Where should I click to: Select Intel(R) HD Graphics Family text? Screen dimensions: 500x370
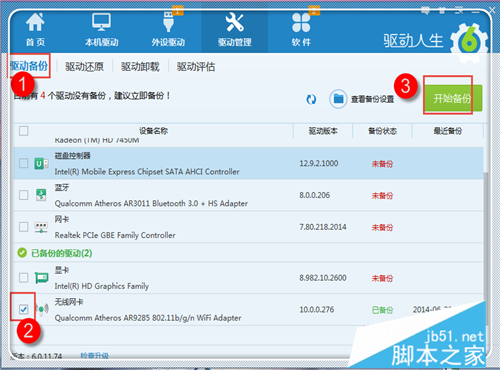tap(102, 286)
